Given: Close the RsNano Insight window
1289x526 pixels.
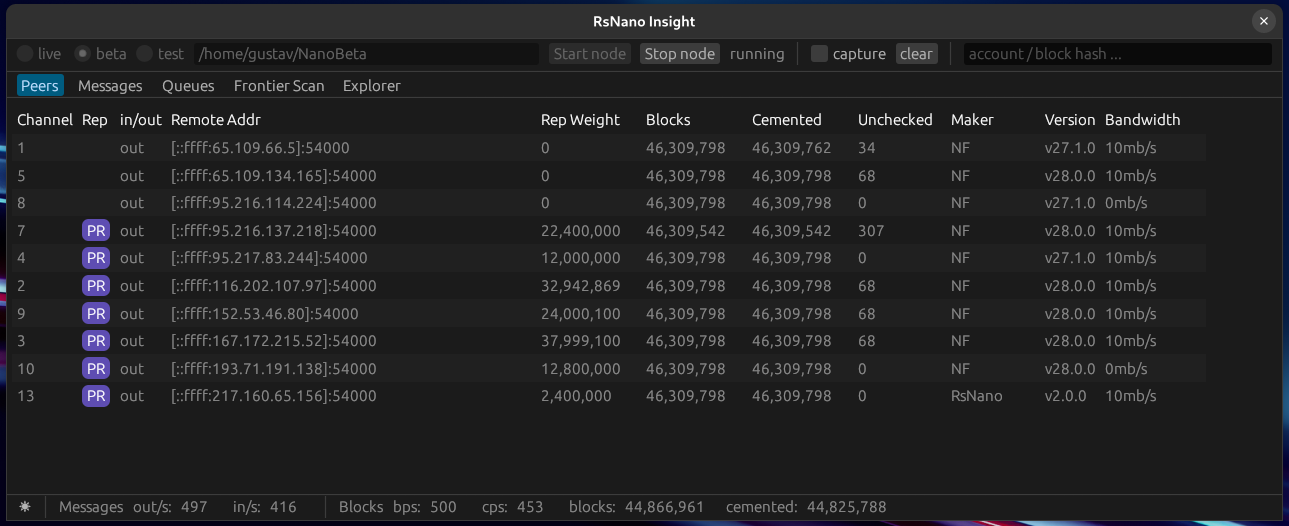Looking at the screenshot, I should pos(1264,21).
